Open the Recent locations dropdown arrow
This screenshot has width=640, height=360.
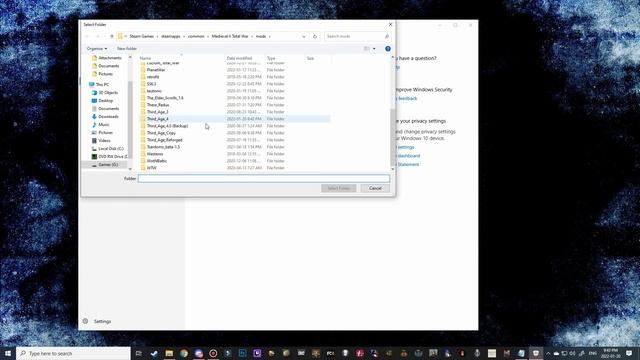[x=105, y=36]
